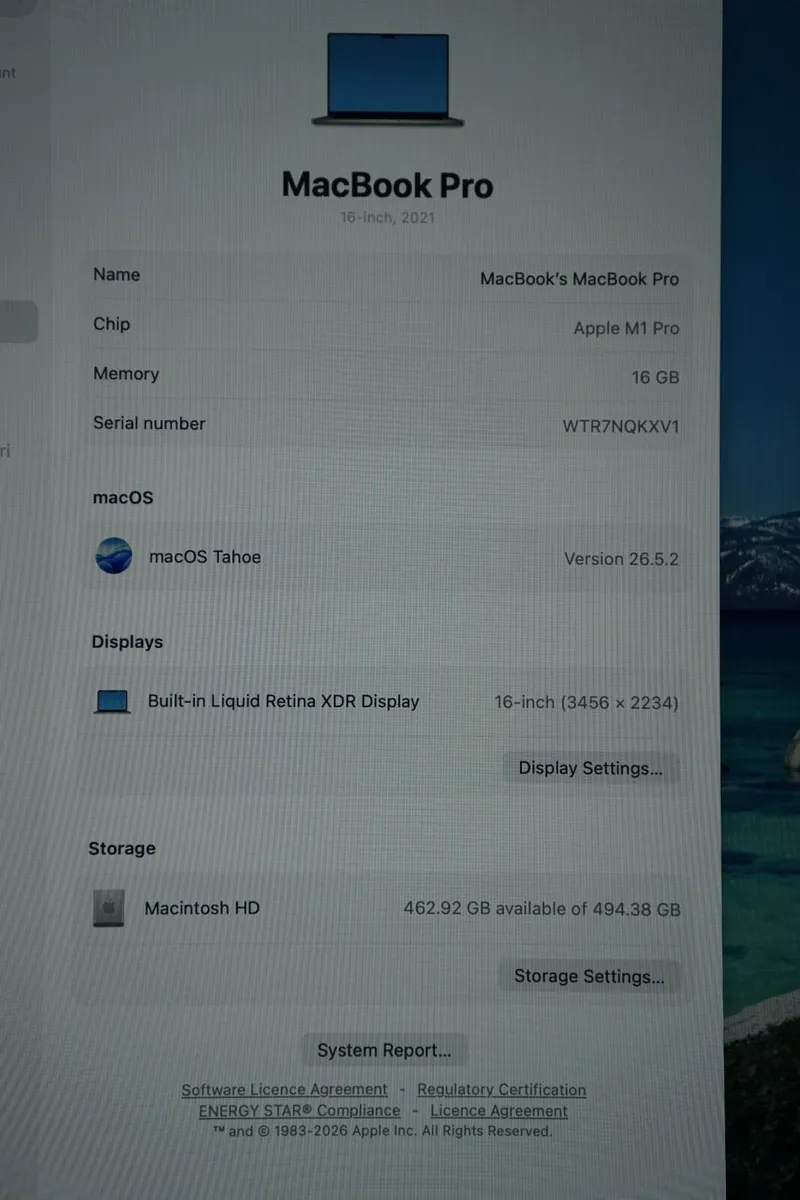Open Regulatory Certification link
Viewport: 800px width, 1200px height.
click(501, 1090)
